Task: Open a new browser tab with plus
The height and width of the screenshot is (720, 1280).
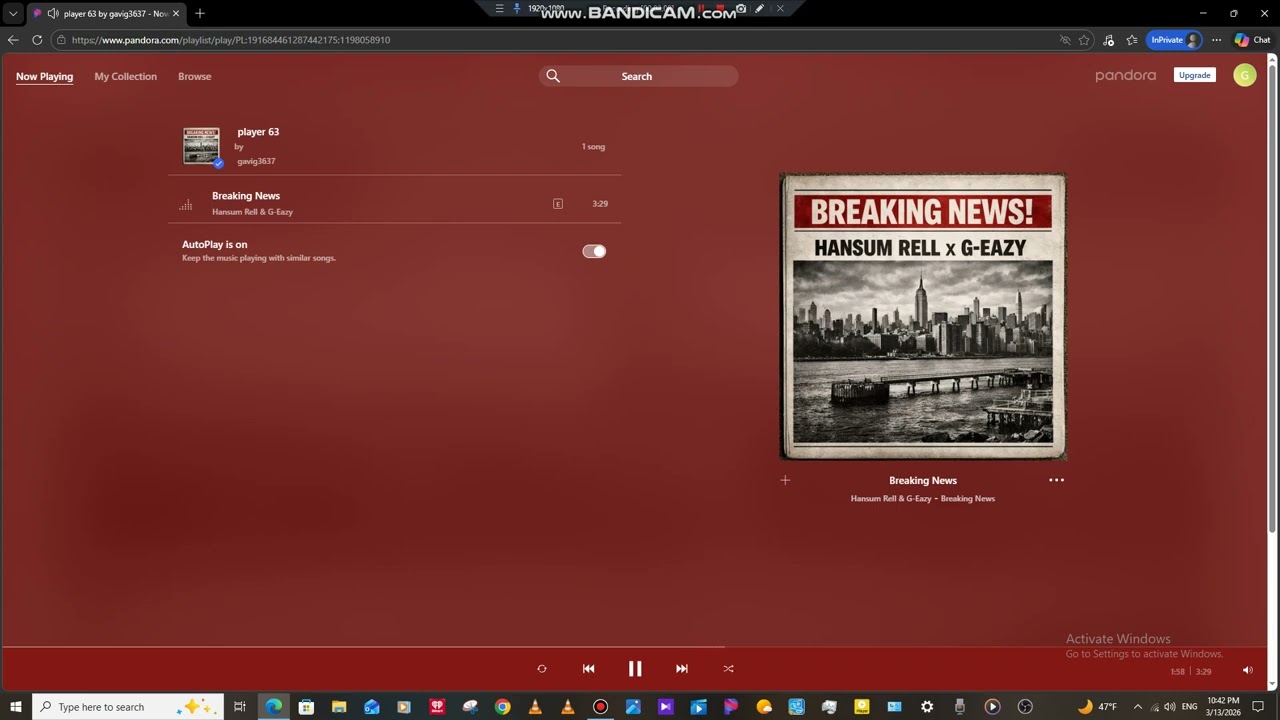Action: (x=200, y=13)
